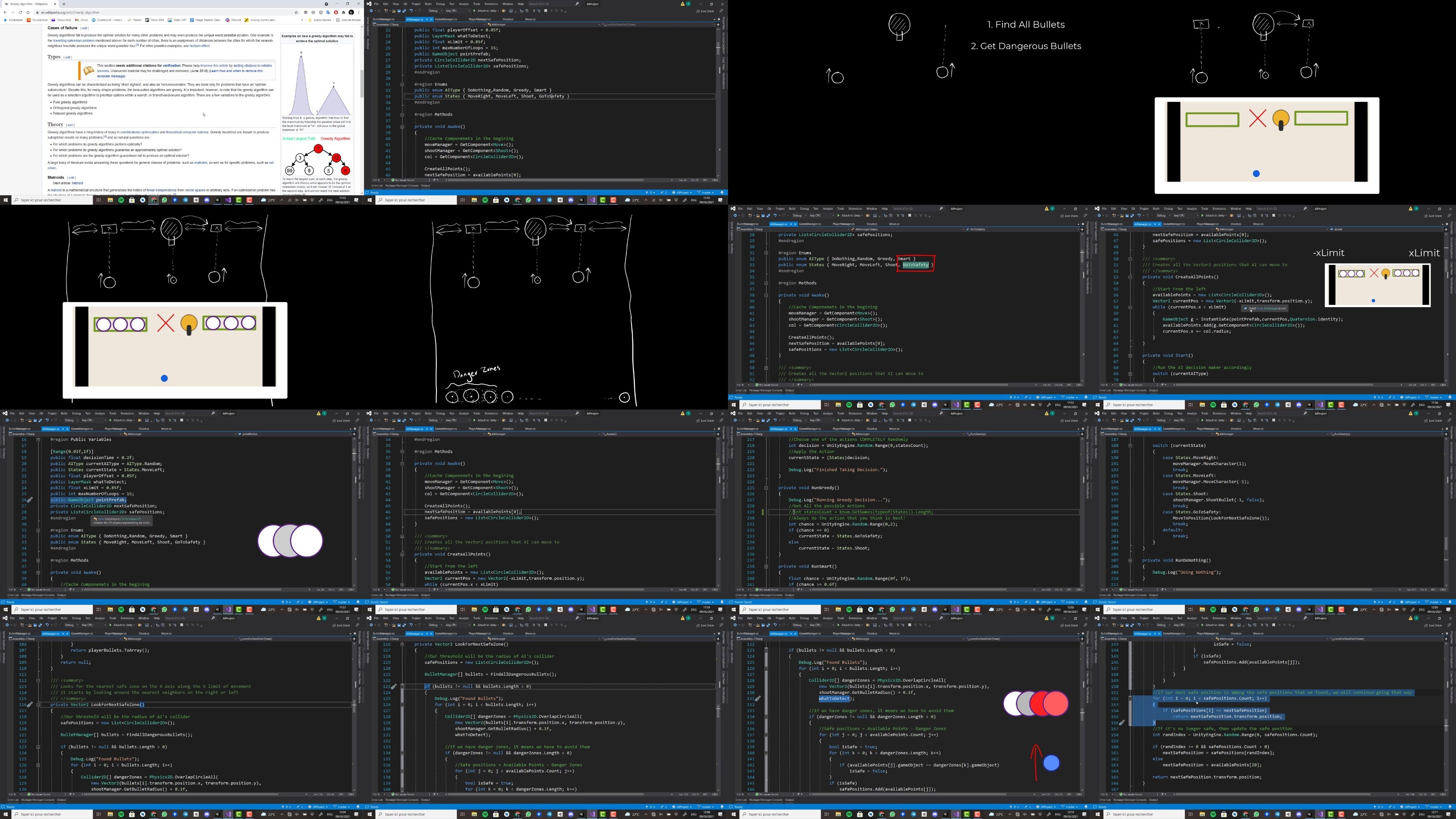Reload the Greedy algorithm Wikipedia page

[20, 12]
